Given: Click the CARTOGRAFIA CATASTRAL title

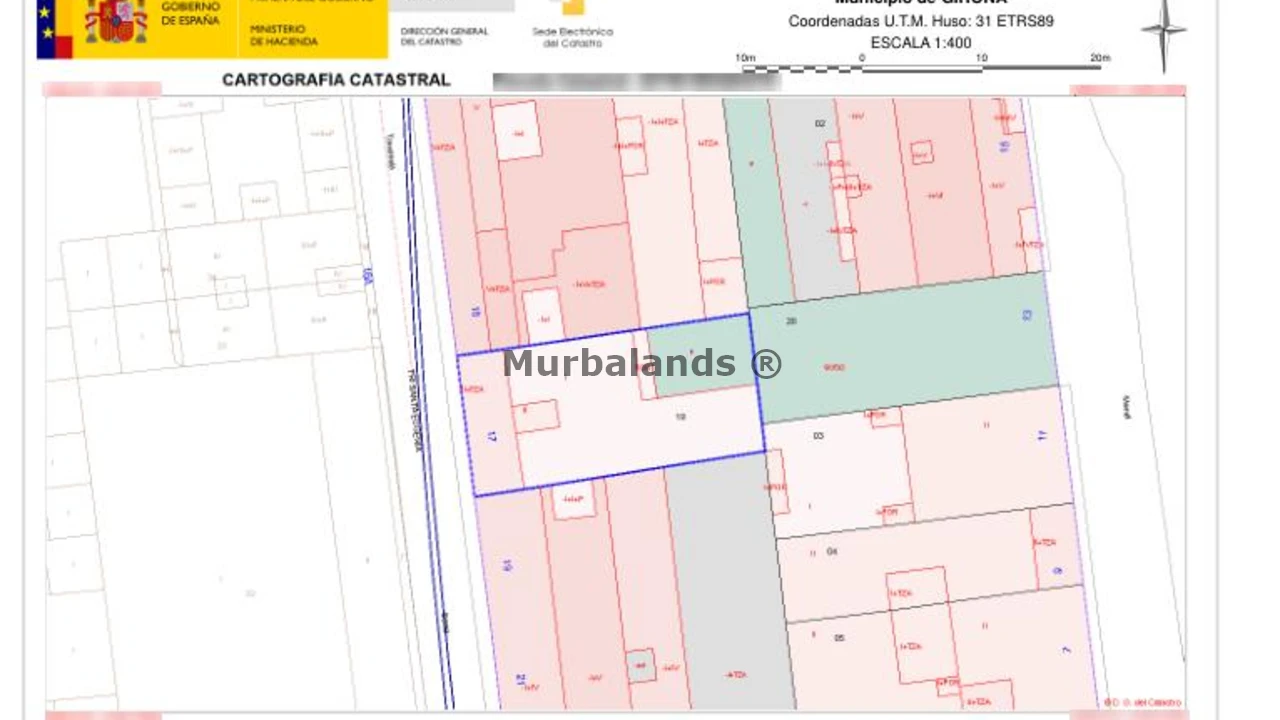Looking at the screenshot, I should tap(336, 80).
